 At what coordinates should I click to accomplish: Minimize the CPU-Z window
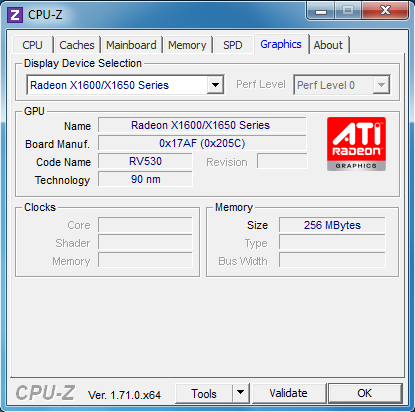(x=321, y=11)
